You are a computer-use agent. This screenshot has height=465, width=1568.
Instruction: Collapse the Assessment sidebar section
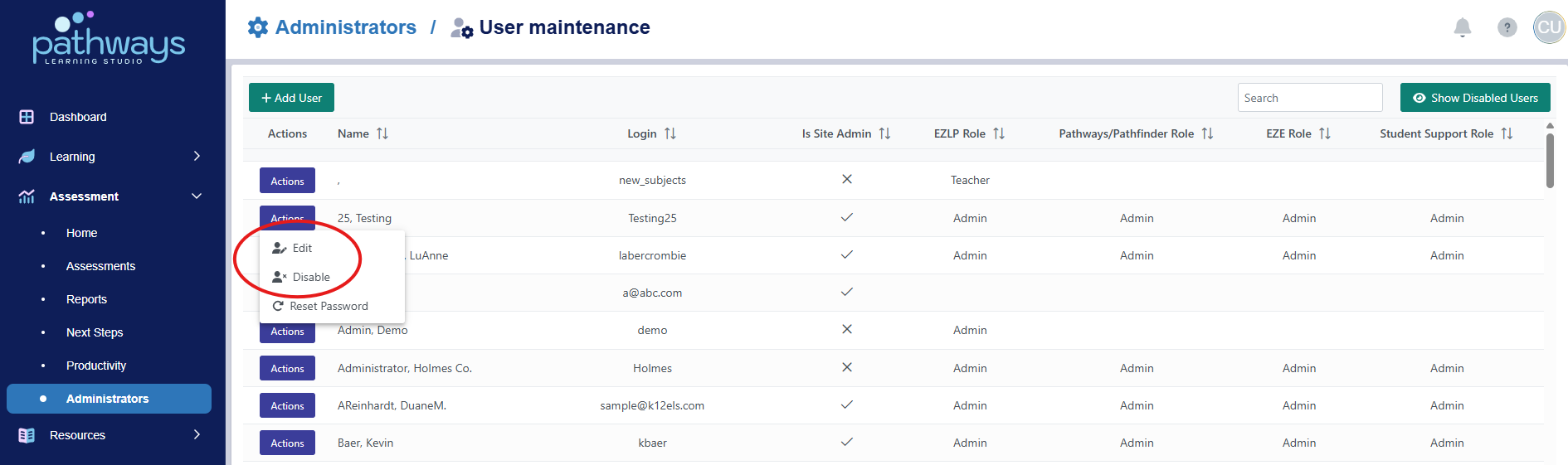pyautogui.click(x=197, y=196)
